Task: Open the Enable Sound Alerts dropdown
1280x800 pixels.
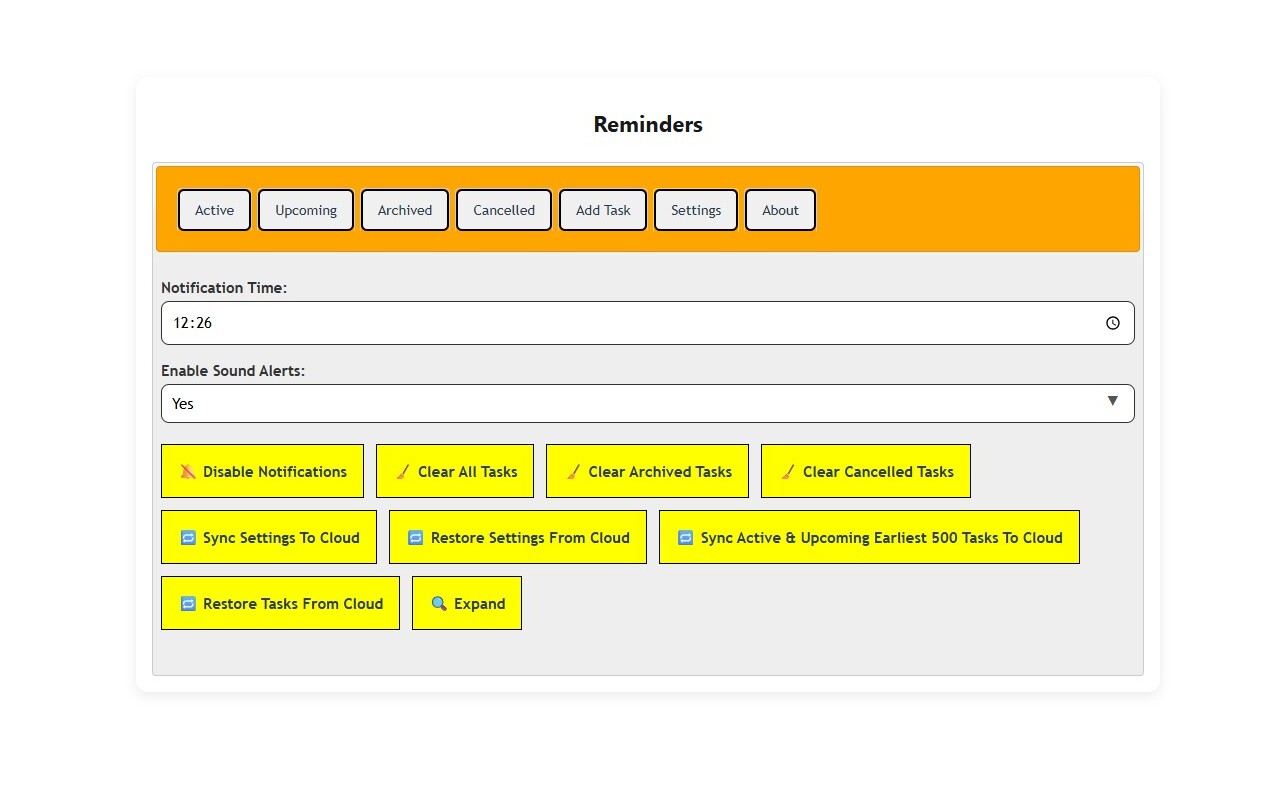Action: 647,404
